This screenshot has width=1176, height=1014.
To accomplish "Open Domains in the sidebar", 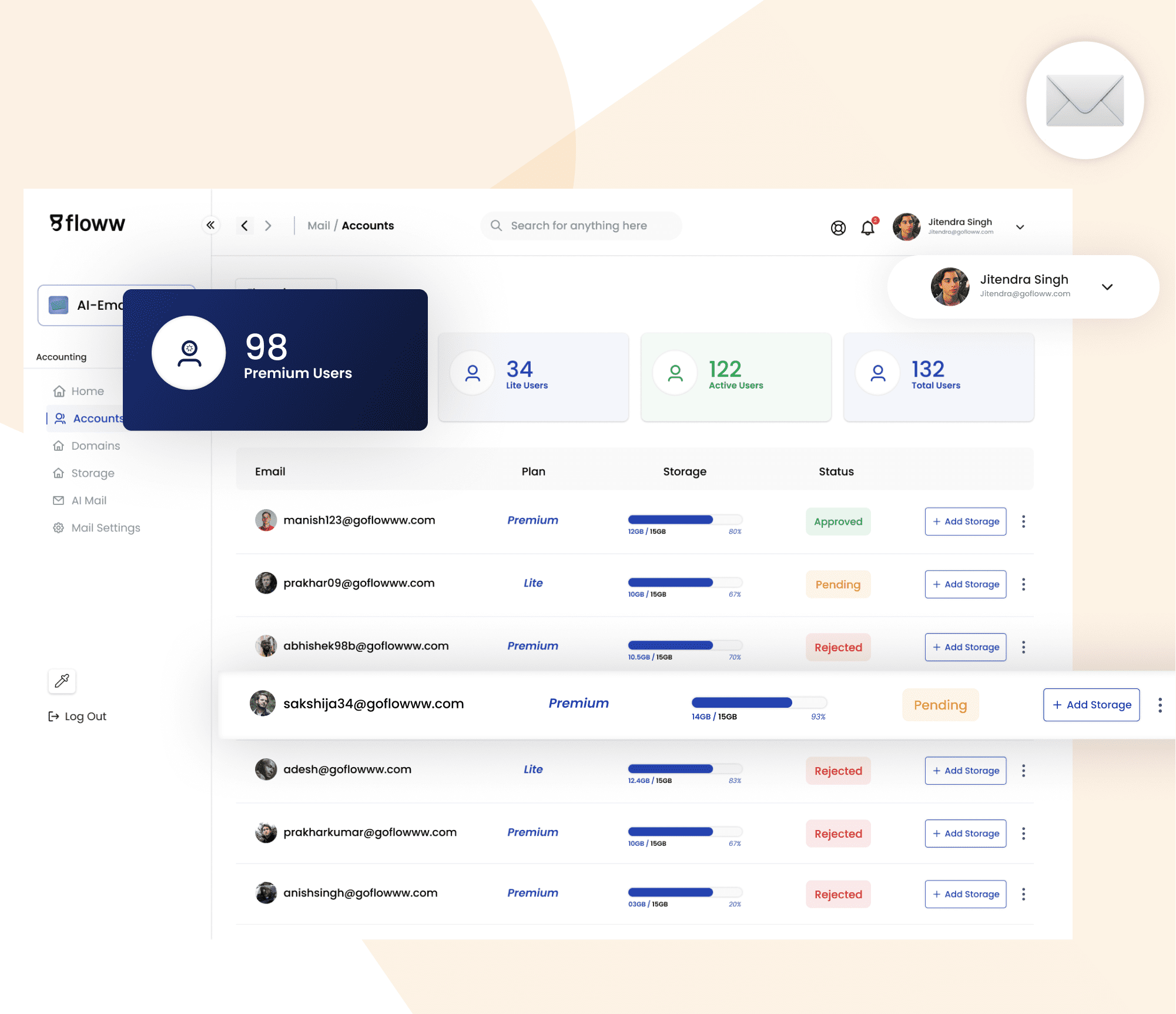I will coord(86,446).
